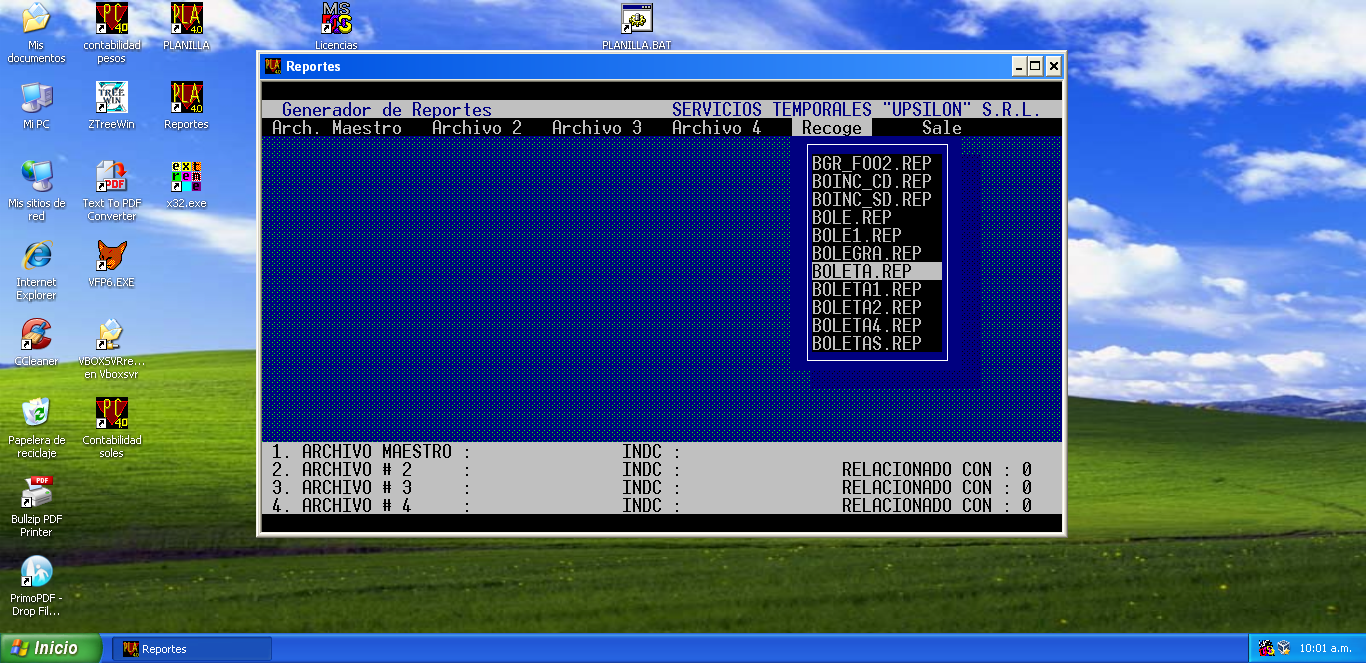Screen dimensions: 1366x663
Task: Click the 1. ARCHIVO MAESTRO line
Action: click(x=661, y=452)
